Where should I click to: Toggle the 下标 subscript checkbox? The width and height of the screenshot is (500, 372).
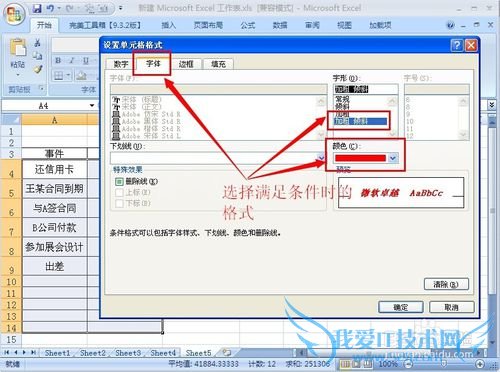119,203
